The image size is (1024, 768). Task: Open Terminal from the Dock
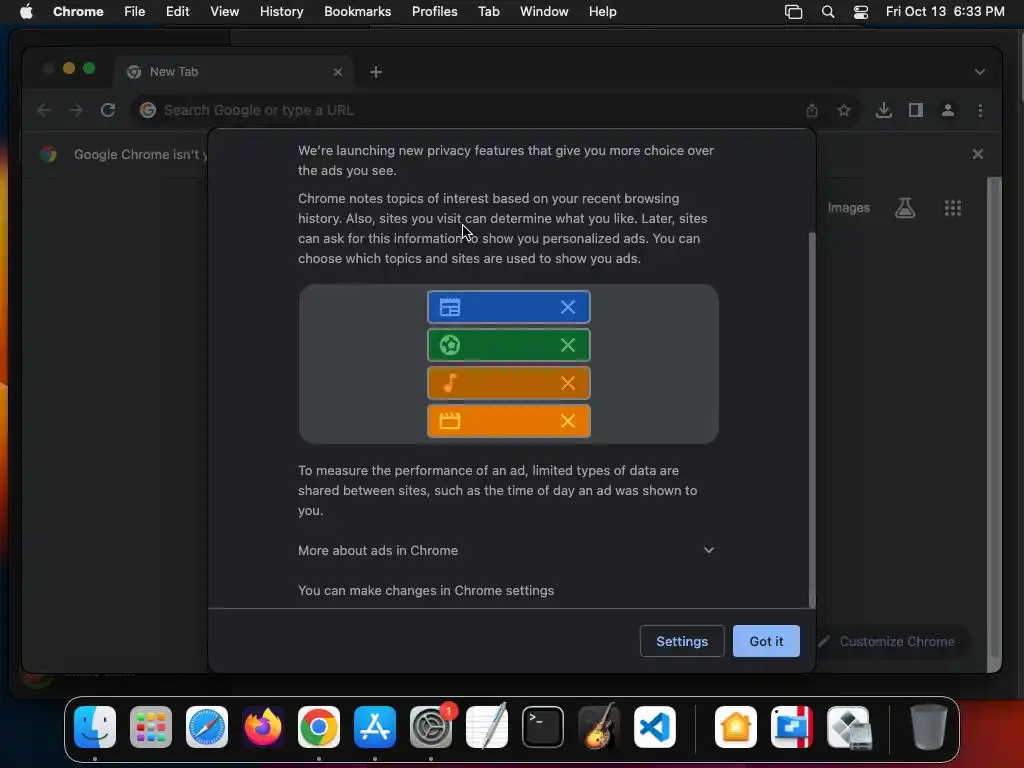tap(543, 727)
